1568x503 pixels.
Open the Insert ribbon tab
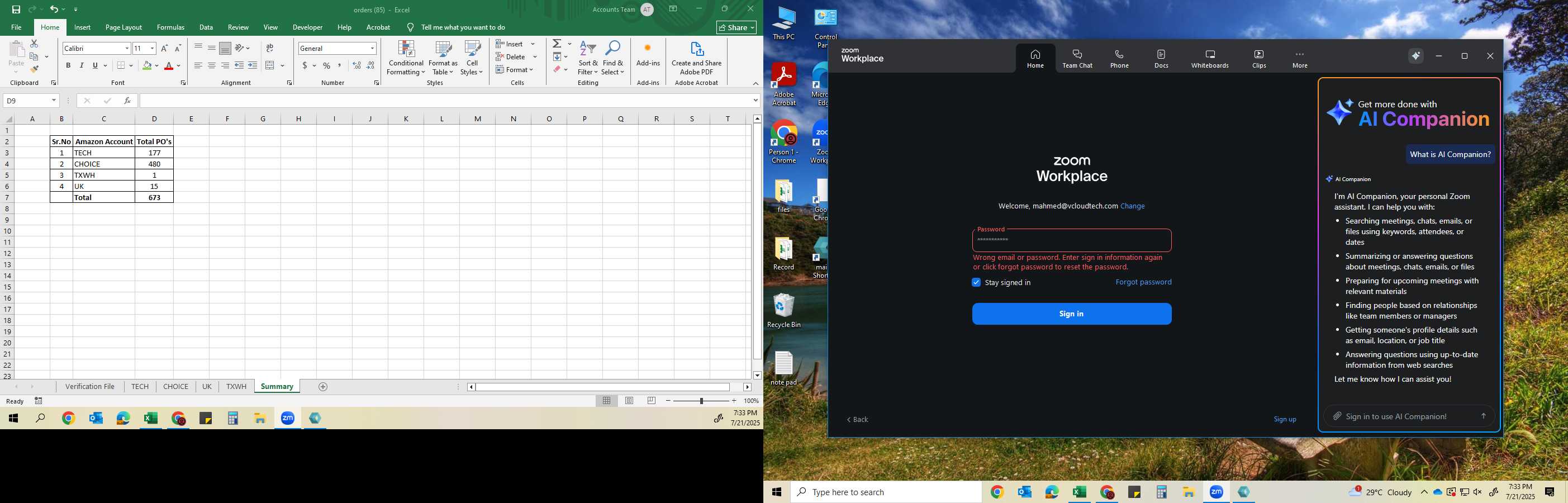tap(82, 27)
